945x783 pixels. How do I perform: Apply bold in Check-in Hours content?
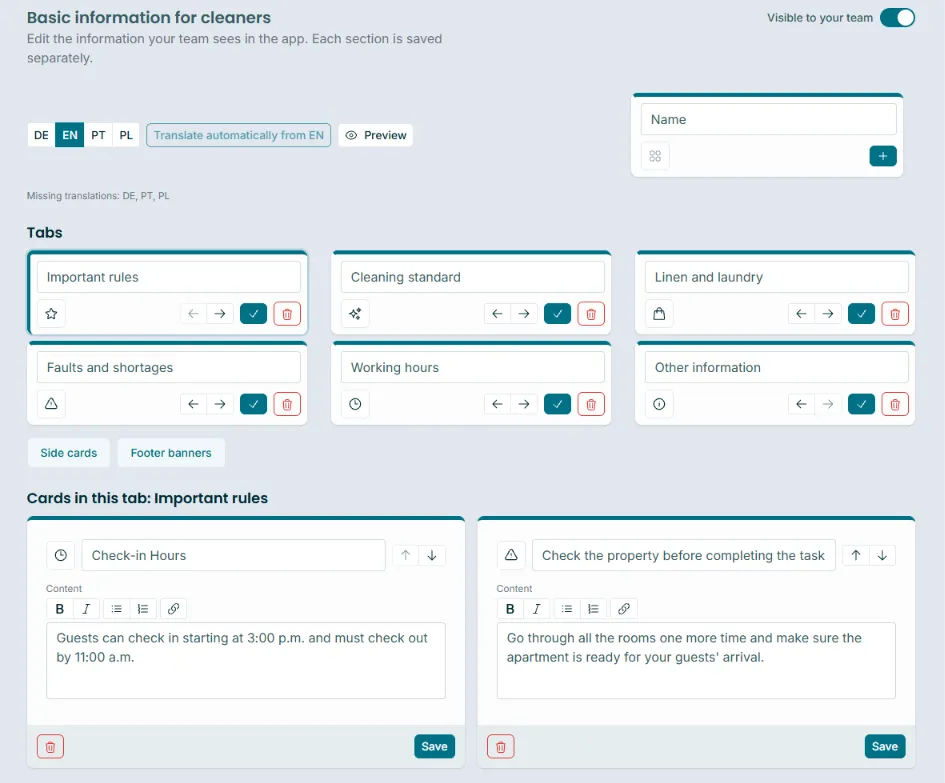click(x=60, y=609)
